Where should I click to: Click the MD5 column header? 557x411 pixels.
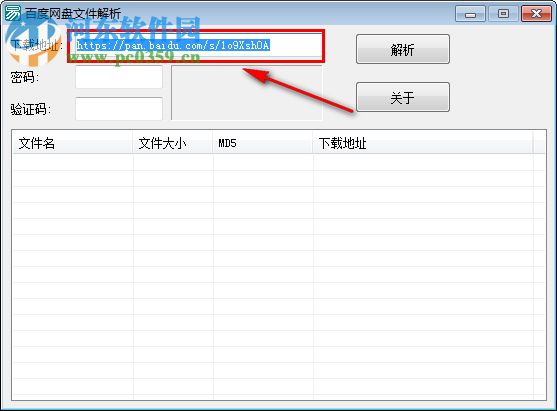(263, 143)
